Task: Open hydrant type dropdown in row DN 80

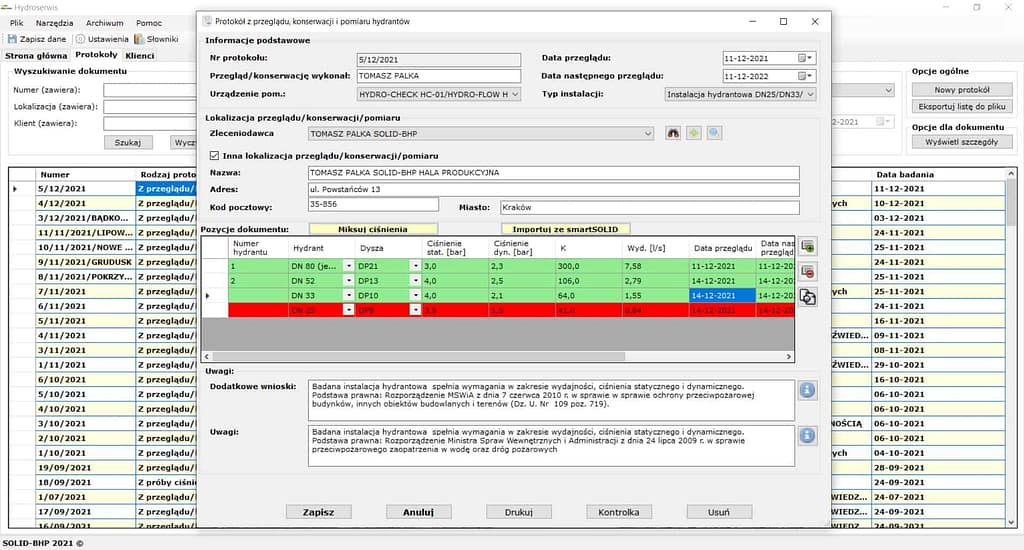Action: 349,267
